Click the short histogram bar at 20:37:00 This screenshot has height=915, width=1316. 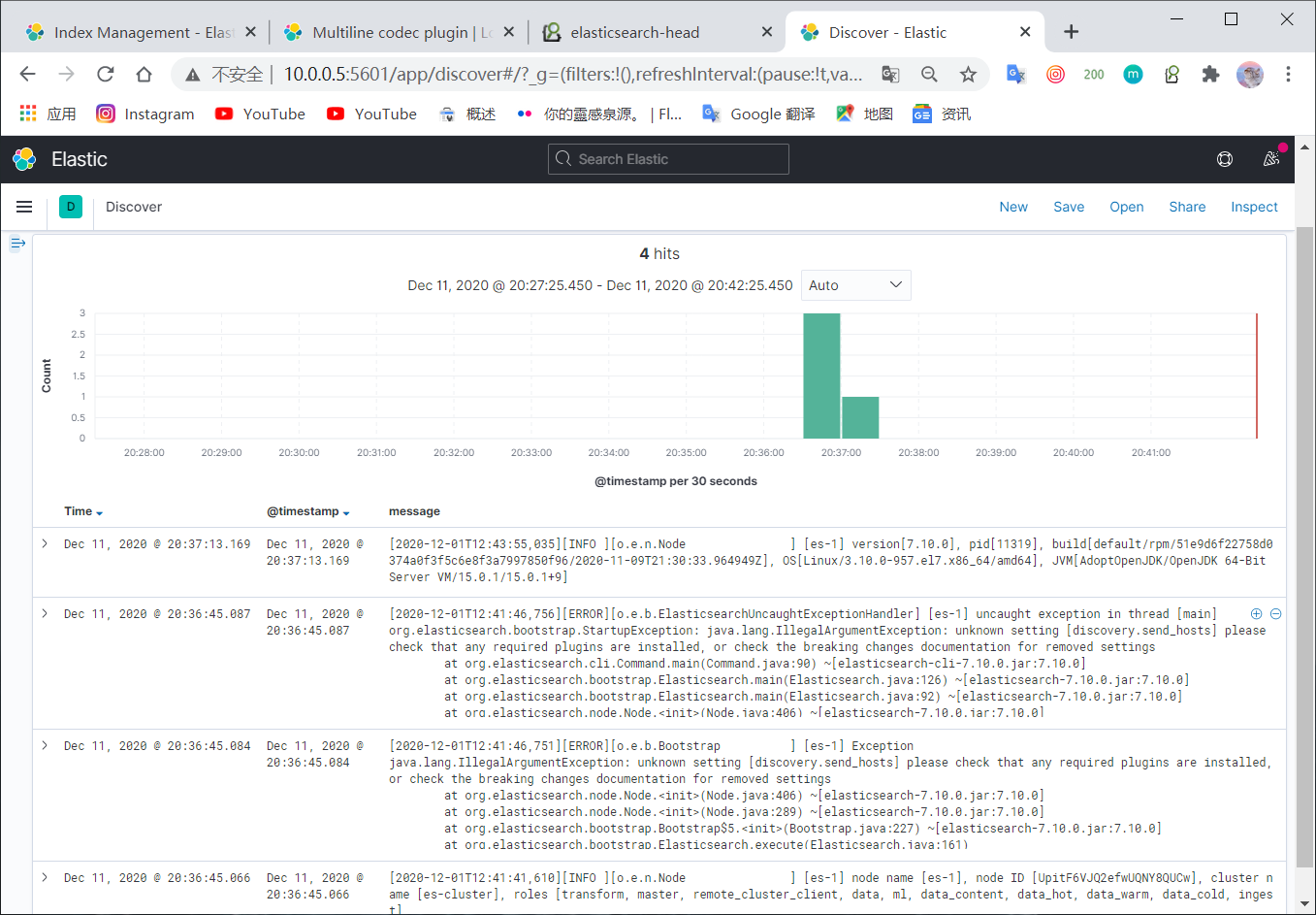click(860, 418)
